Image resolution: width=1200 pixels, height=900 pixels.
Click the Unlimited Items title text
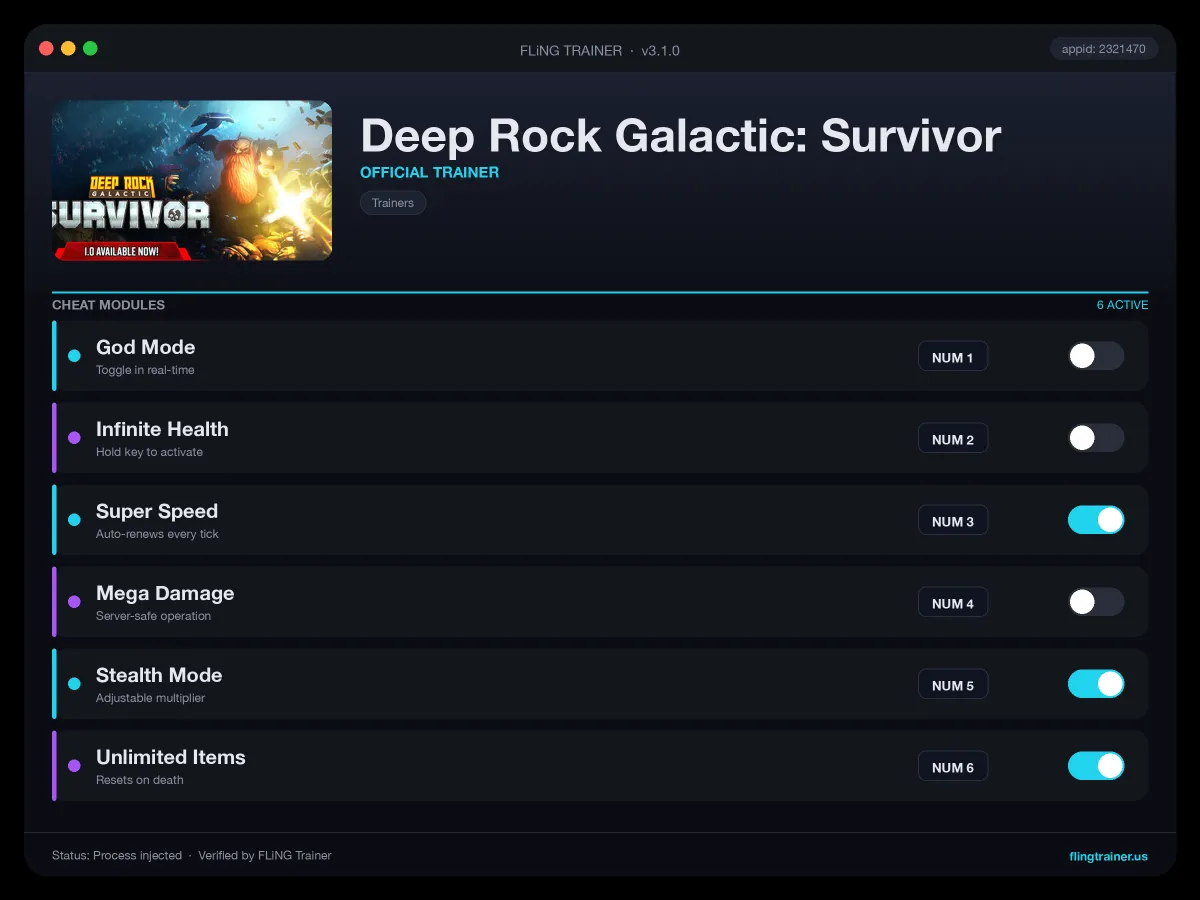coord(171,757)
